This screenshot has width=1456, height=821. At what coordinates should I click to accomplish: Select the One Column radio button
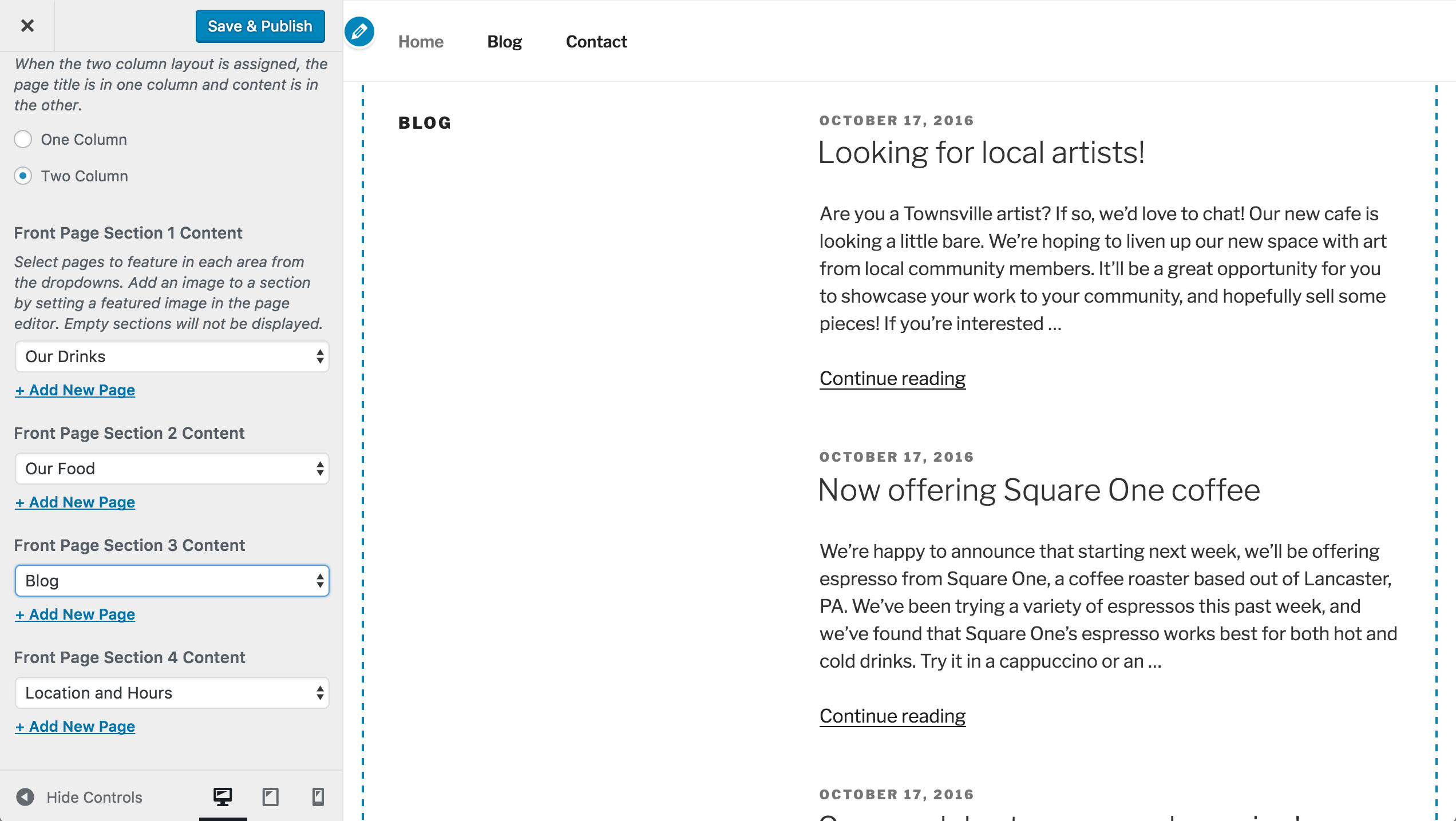point(22,139)
